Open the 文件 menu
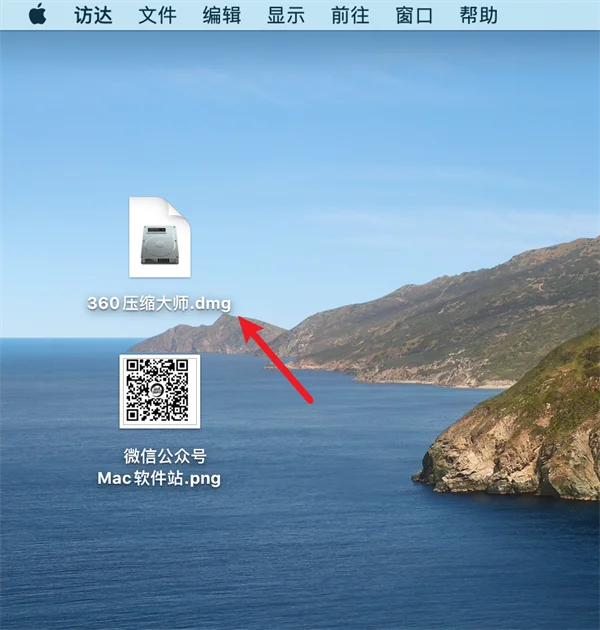The height and width of the screenshot is (630, 600). [x=158, y=16]
